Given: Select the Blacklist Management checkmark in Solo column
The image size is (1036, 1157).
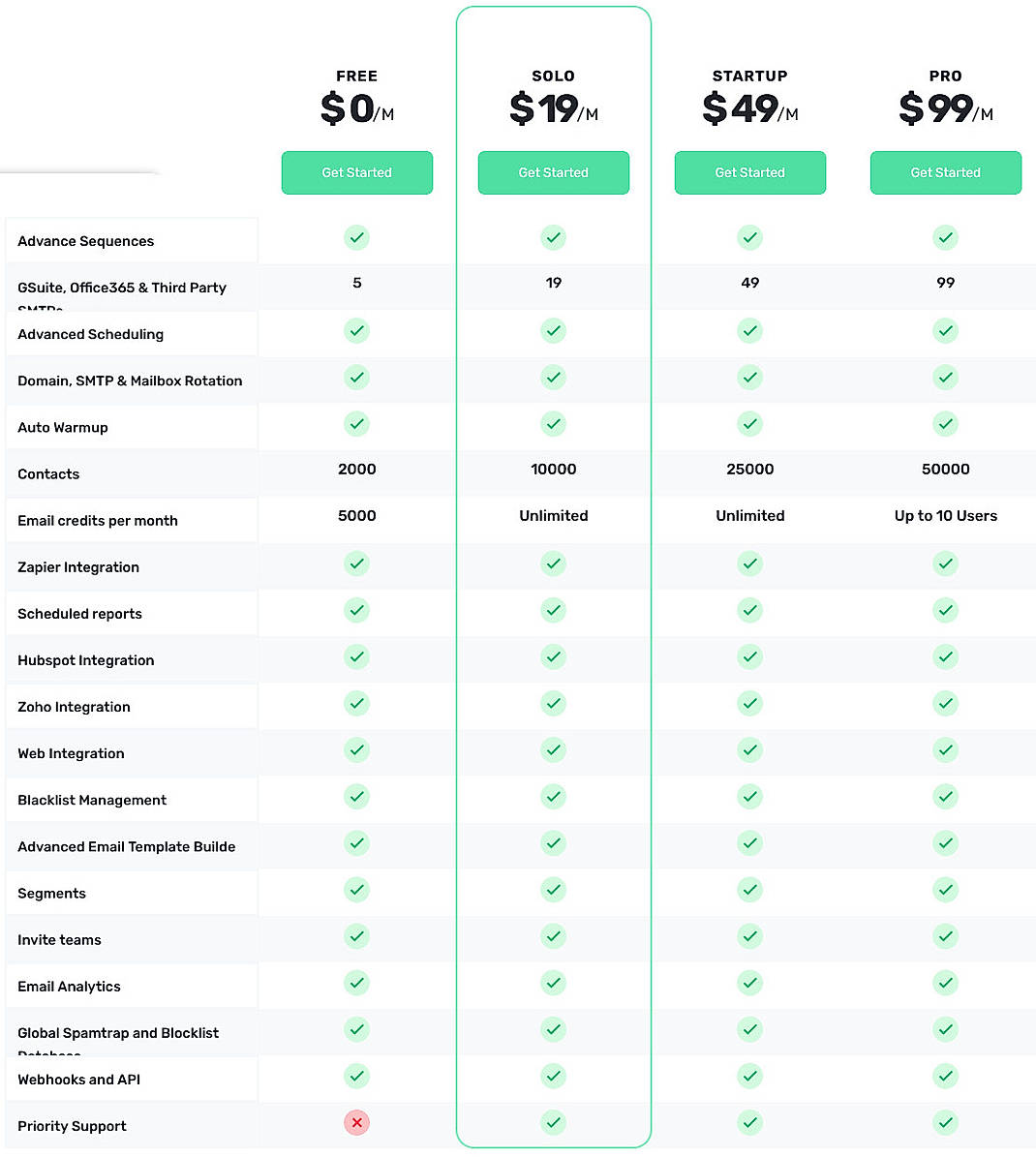Looking at the screenshot, I should coord(553,797).
